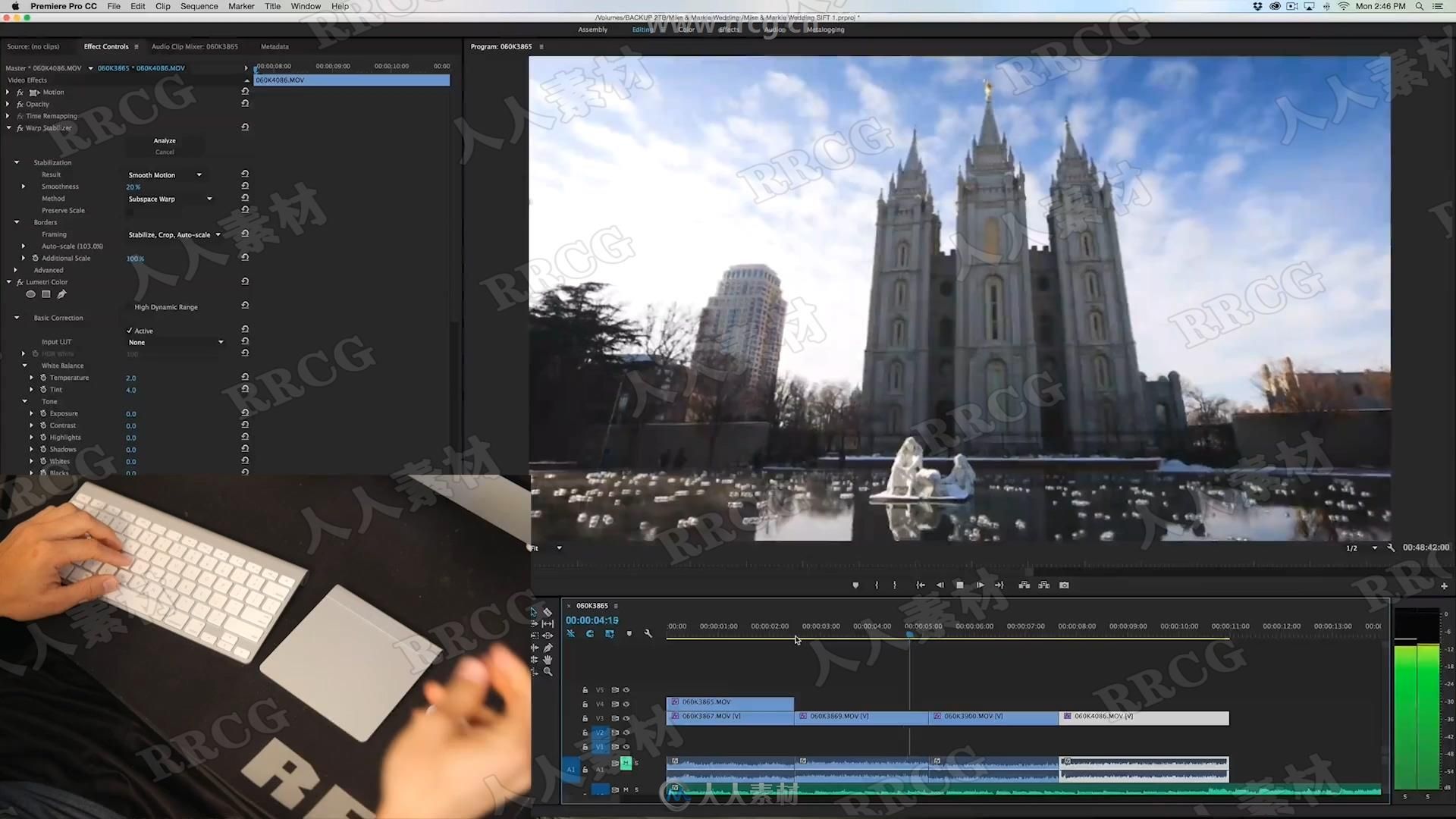Toggle visibility eye for track V5
Screen dimensions: 1456x819
[x=626, y=690]
